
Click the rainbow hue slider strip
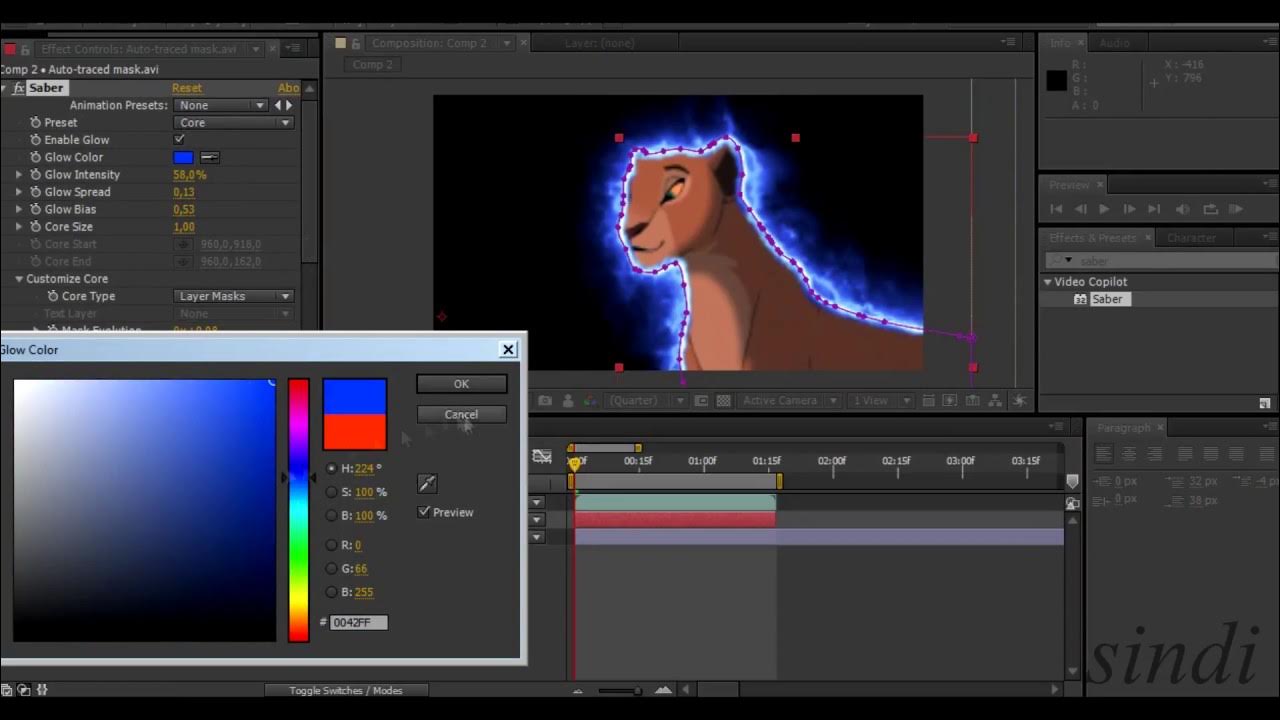298,510
